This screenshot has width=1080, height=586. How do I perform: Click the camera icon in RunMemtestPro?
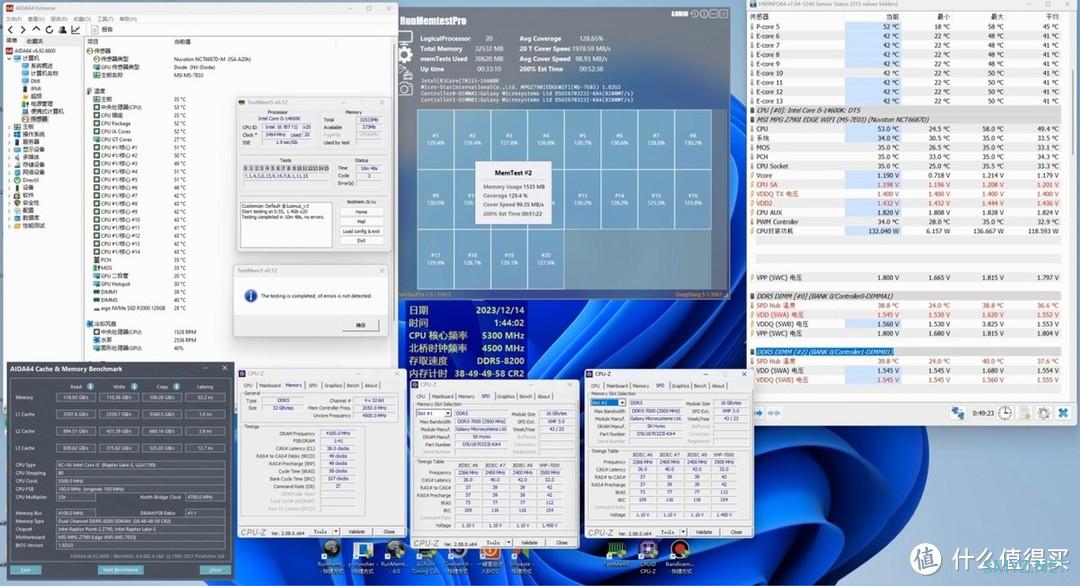pos(406,87)
